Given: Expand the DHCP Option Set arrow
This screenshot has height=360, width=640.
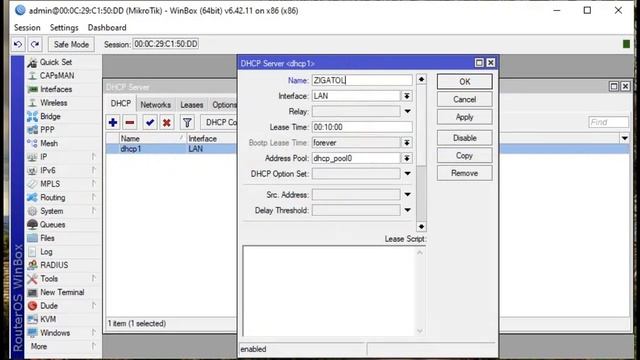Looking at the screenshot, I should coord(407,173).
